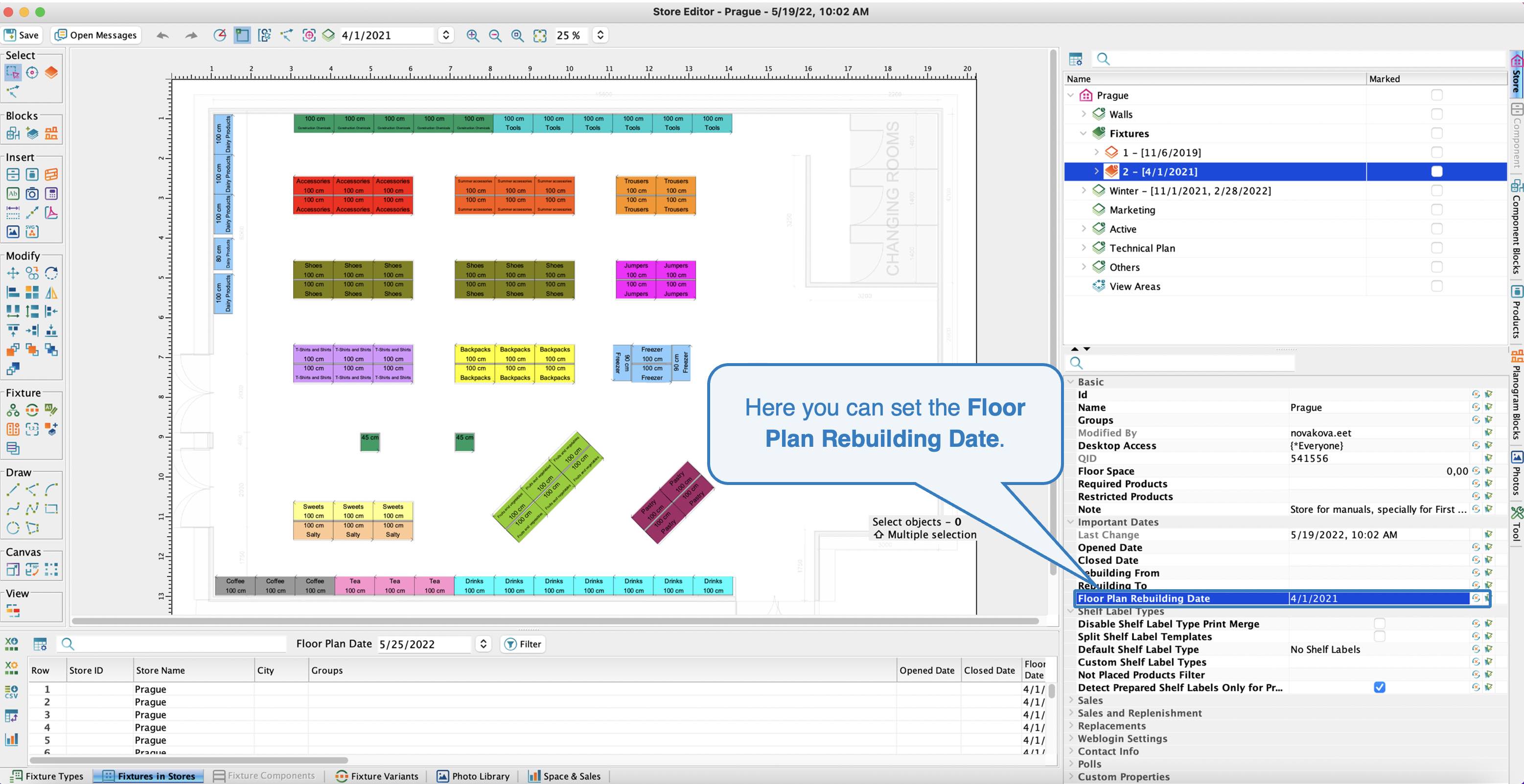Screen dimensions: 1524x784
Task: Uncheck Detect Prepared Shelf Labels checkbox
Action: (1380, 687)
